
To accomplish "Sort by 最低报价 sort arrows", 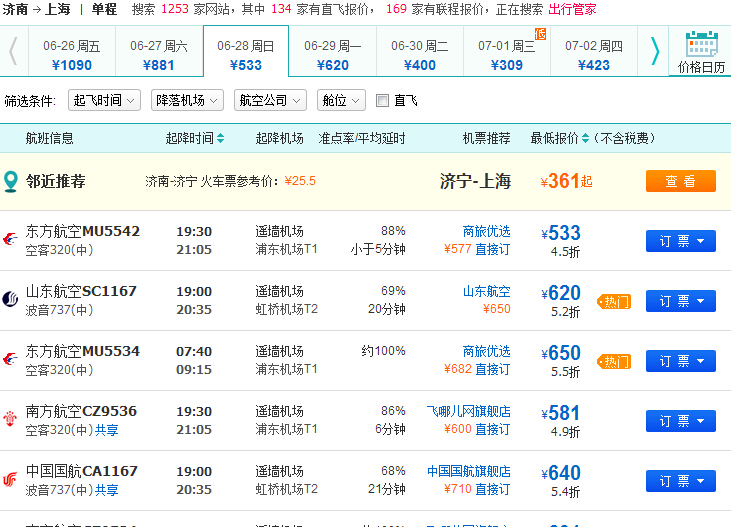I will tap(586, 138).
